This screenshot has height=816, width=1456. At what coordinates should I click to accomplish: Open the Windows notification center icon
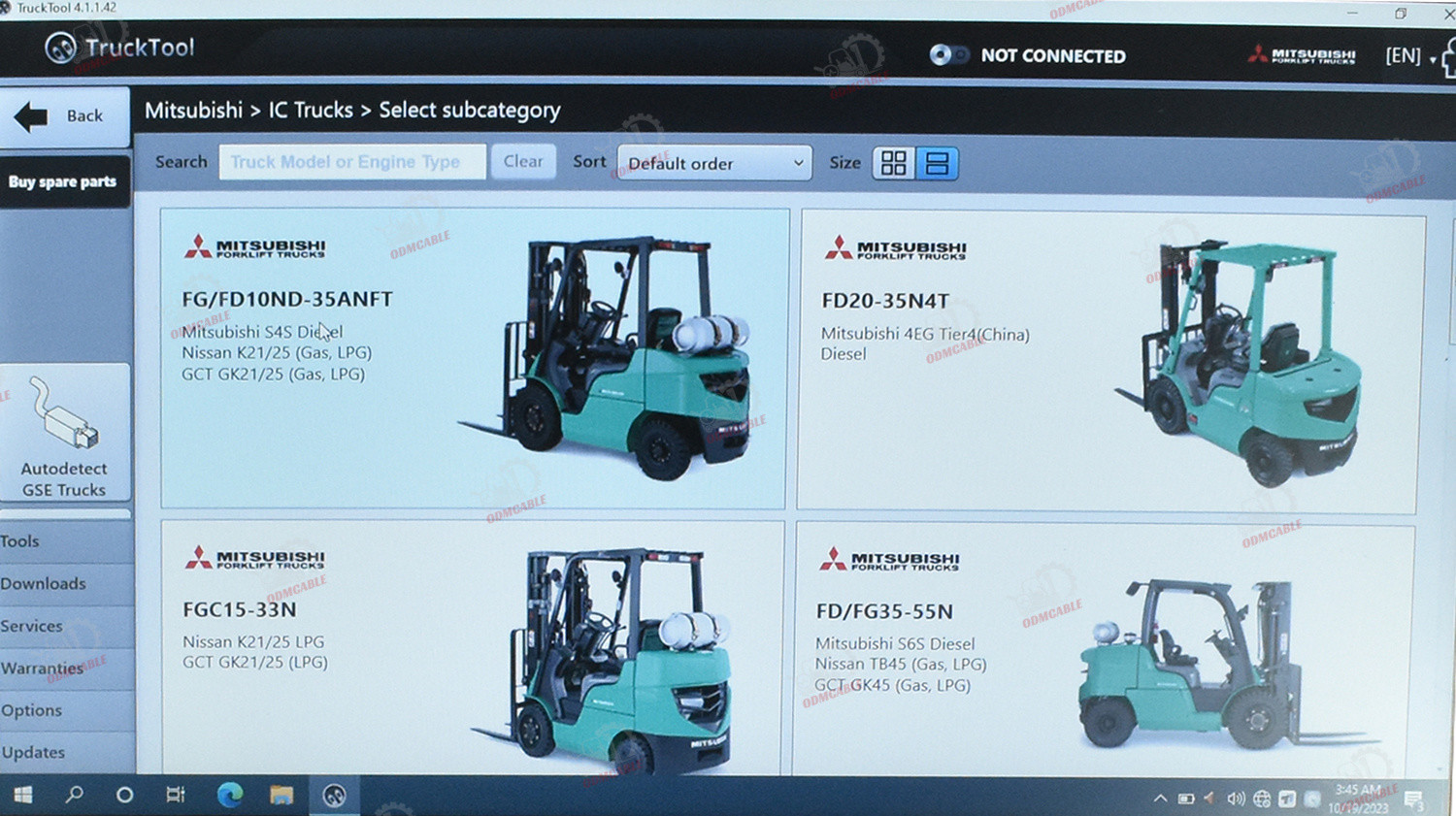(1413, 800)
